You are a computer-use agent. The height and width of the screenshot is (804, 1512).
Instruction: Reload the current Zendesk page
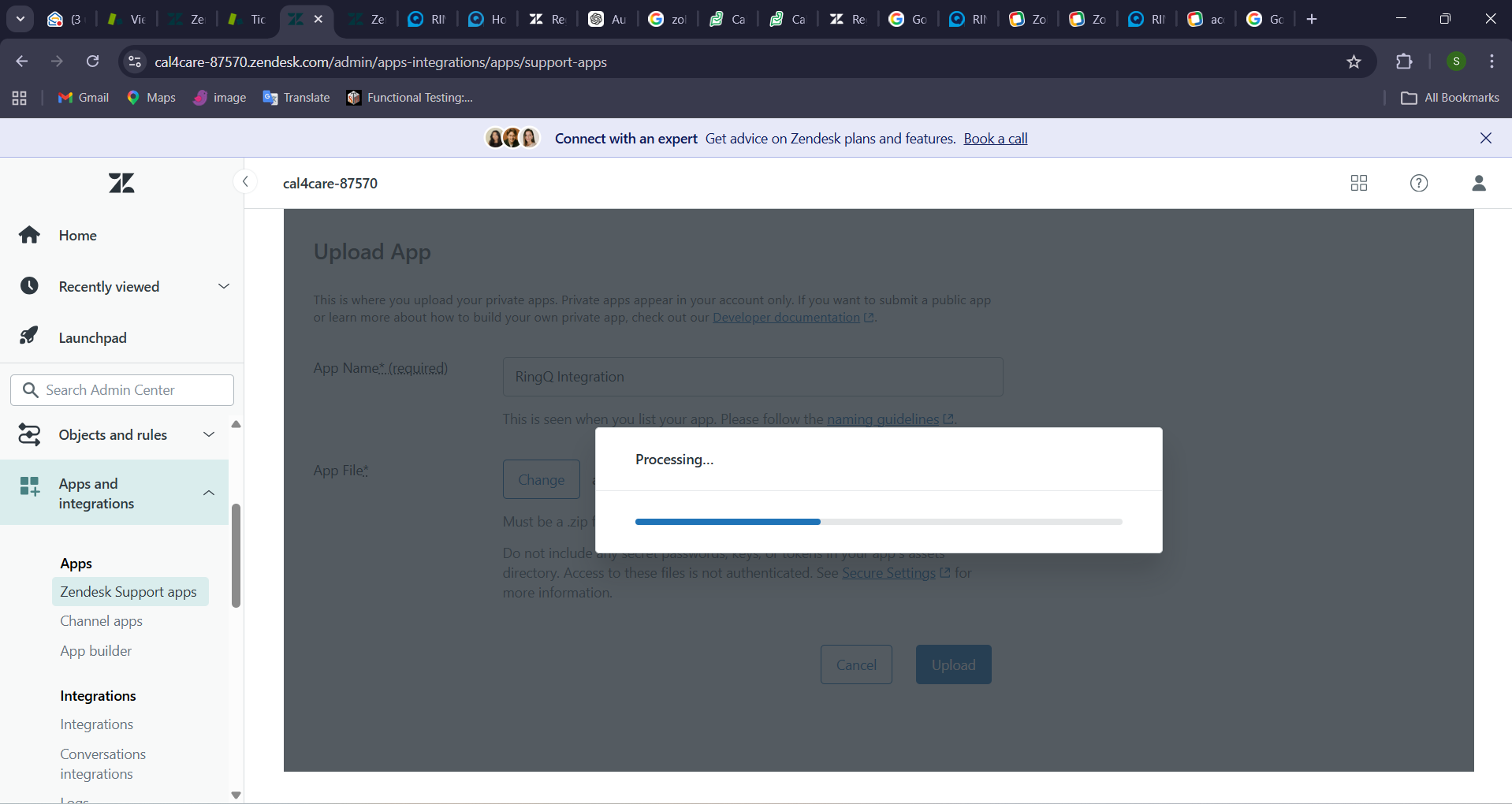coord(93,61)
